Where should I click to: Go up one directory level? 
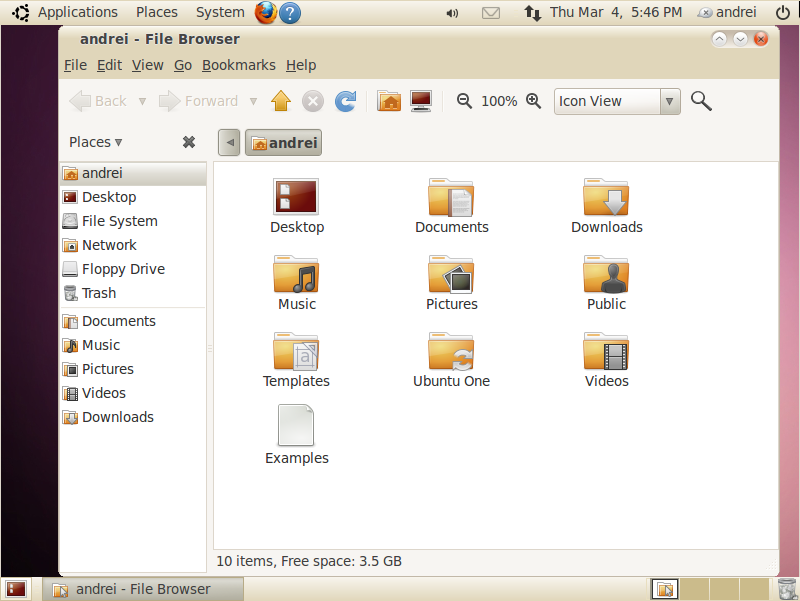point(281,101)
